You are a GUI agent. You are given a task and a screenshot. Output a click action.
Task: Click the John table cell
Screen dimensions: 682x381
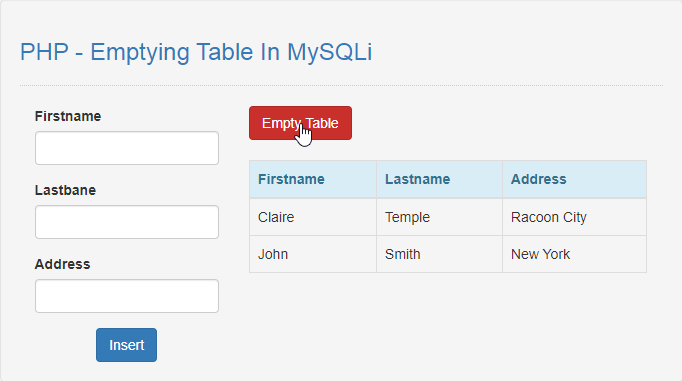[313, 254]
